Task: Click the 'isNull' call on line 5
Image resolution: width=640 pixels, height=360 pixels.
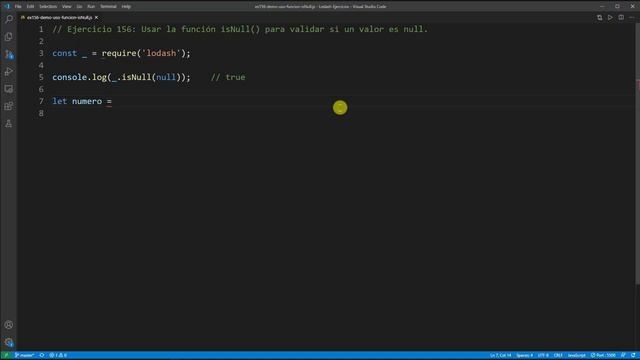Action: (136, 77)
